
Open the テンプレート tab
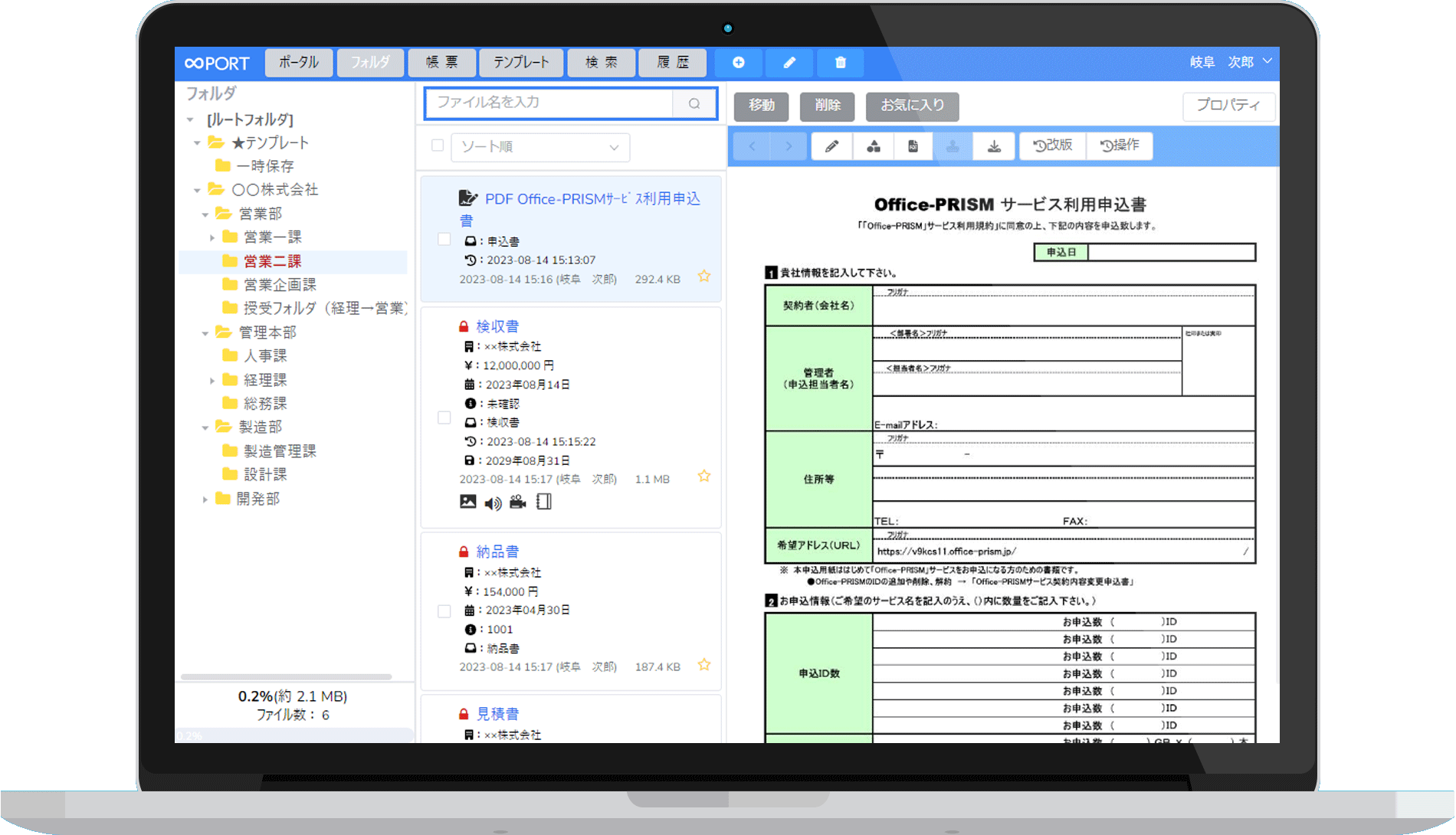click(521, 63)
